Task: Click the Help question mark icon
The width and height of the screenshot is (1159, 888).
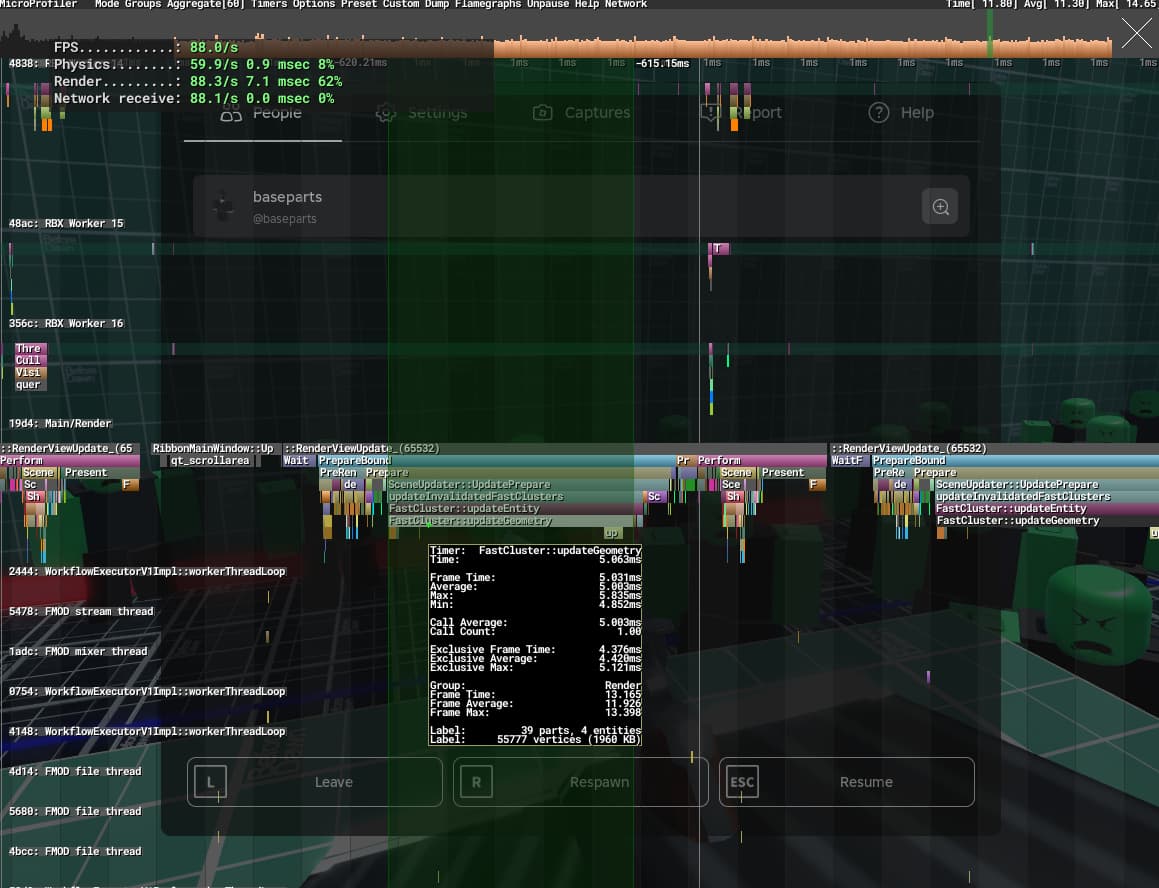Action: (878, 113)
